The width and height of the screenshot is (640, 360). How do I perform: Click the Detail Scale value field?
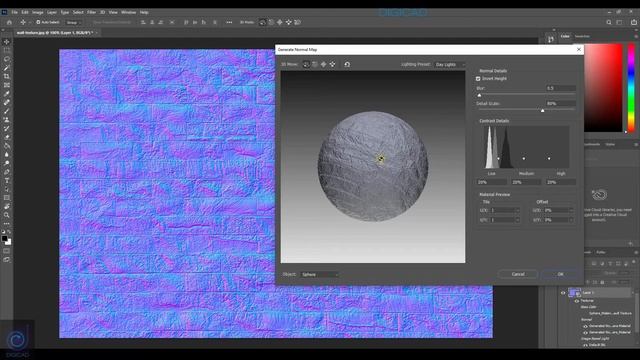click(561, 103)
